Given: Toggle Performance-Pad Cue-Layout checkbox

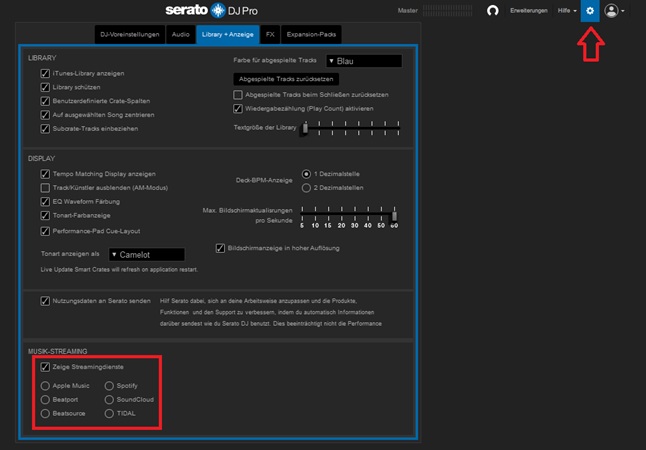Looking at the screenshot, I should tap(45, 231).
